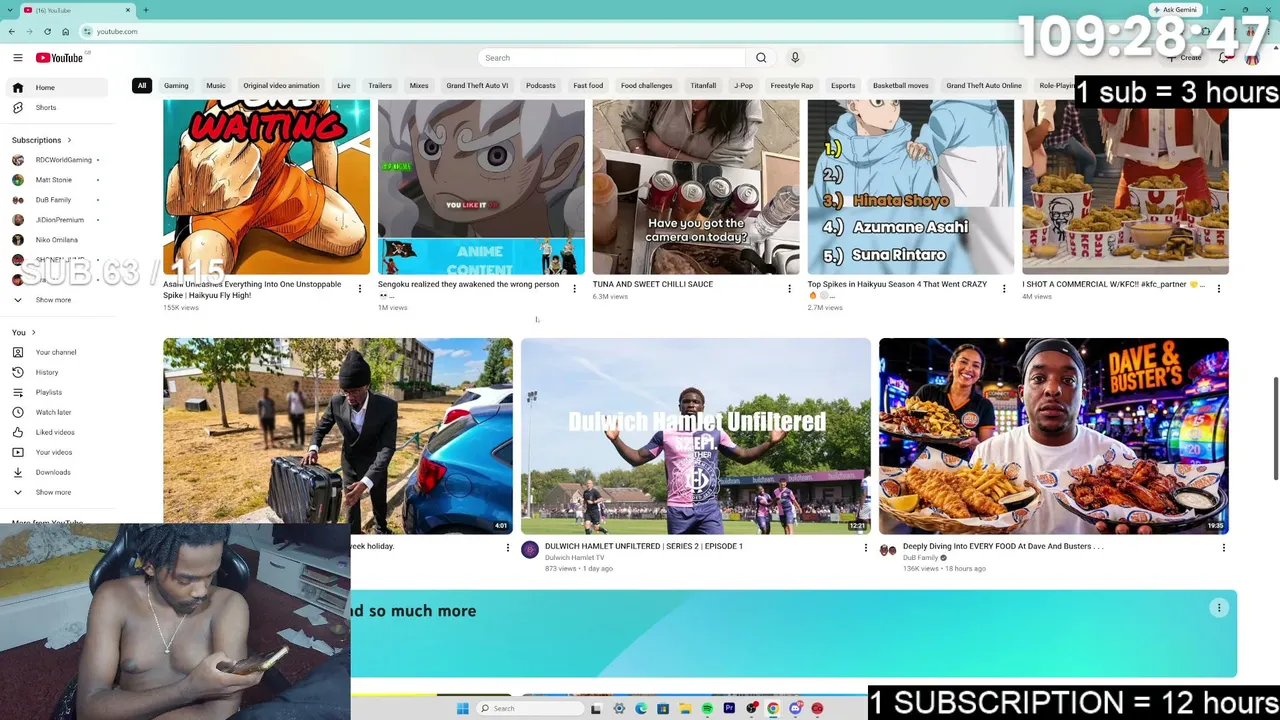
Task: Open Discord from the taskbar
Action: [795, 709]
